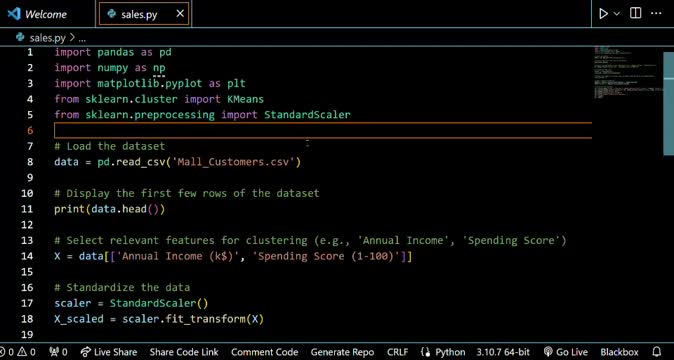Open errors and warnings problems indicator
This screenshot has height=360, width=674.
tap(18, 352)
